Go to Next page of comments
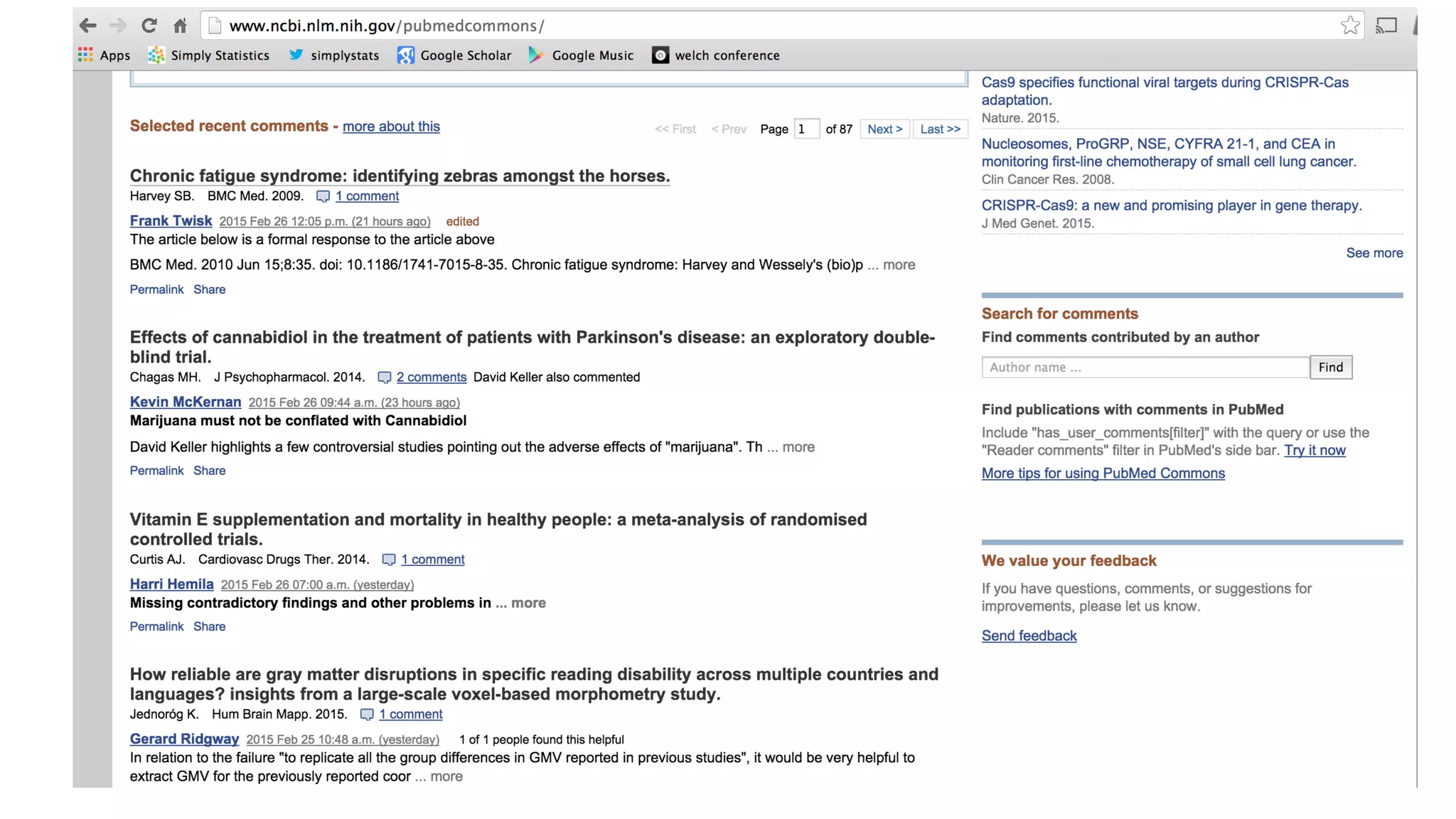This screenshot has width=1456, height=819. pyautogui.click(x=884, y=129)
